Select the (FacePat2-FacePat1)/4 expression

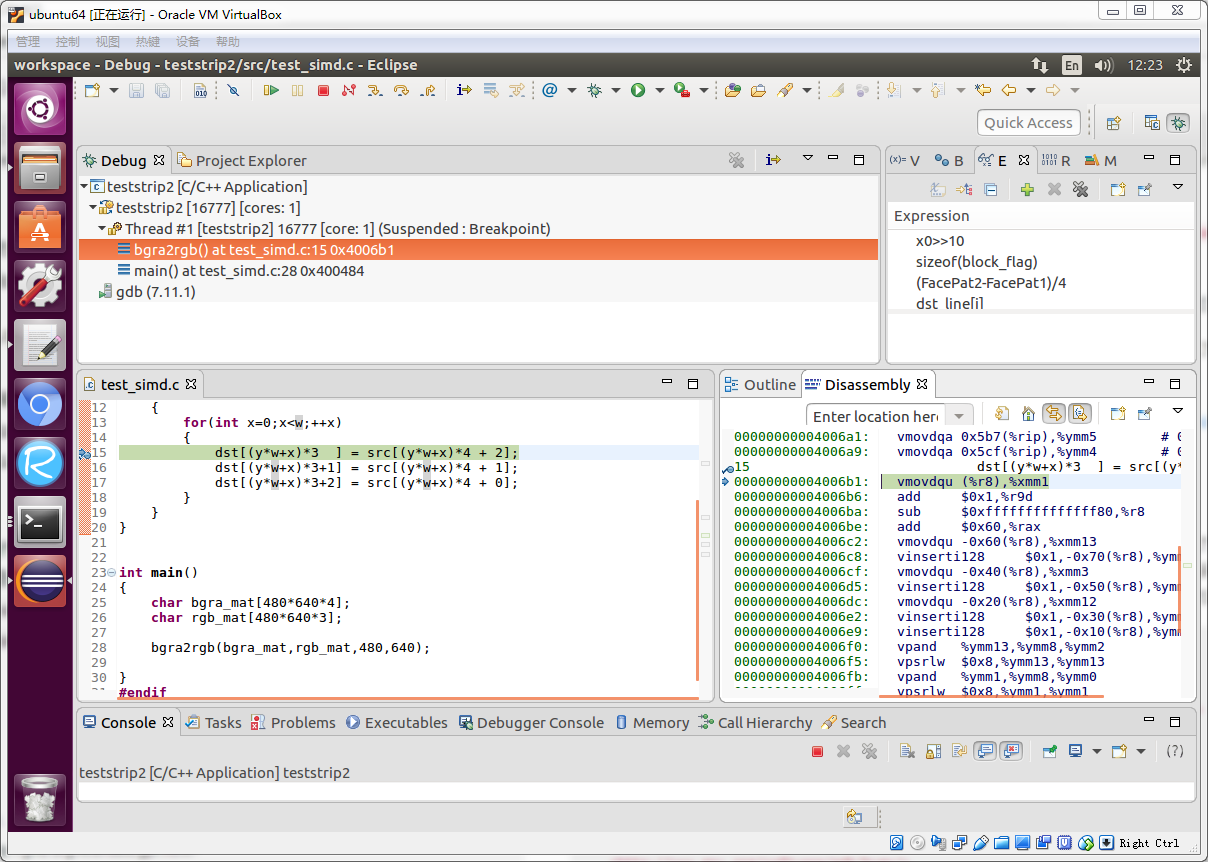1041,283
